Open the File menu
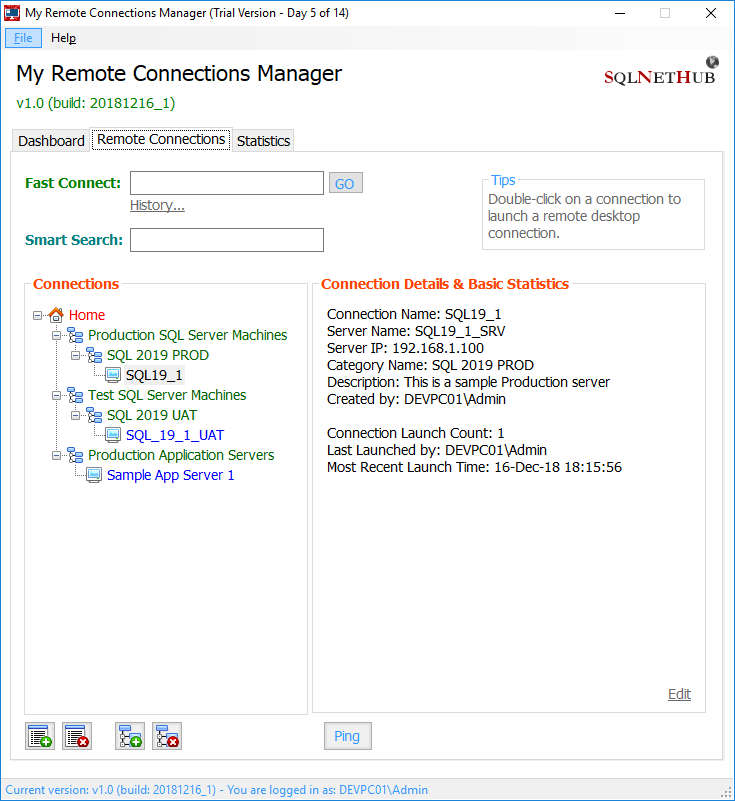Image resolution: width=735 pixels, height=801 pixels. point(23,38)
